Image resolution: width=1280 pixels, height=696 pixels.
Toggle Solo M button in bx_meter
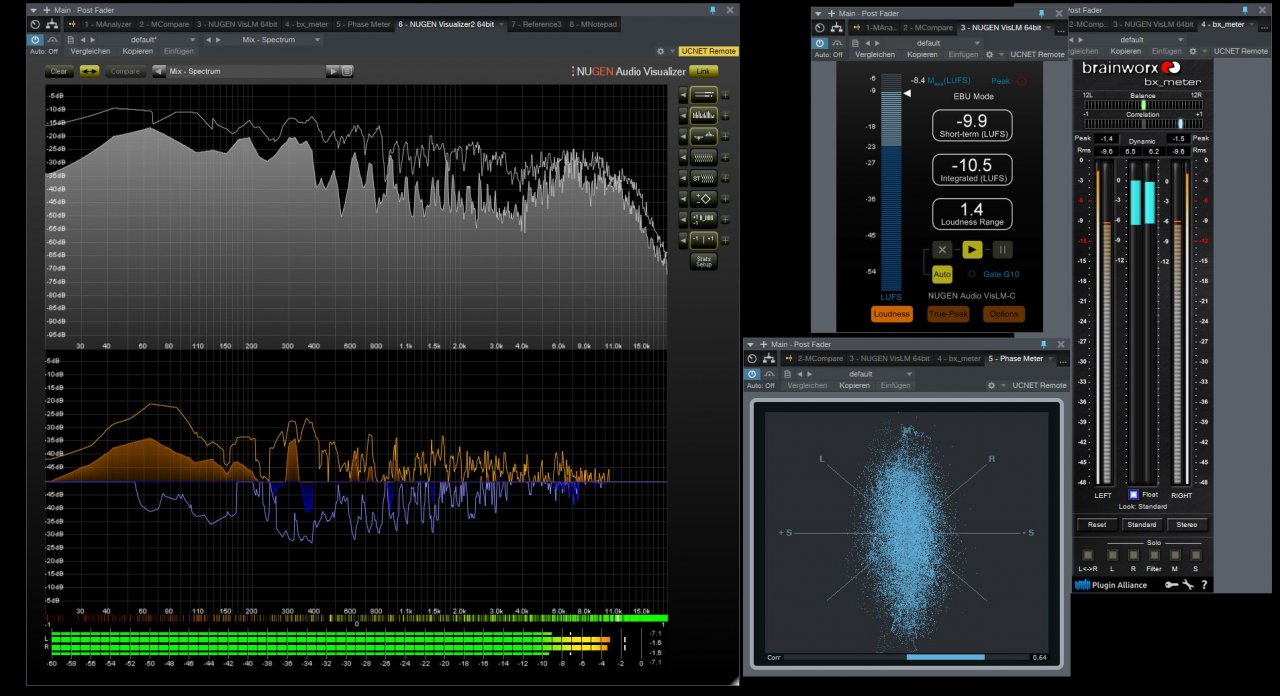point(1175,555)
